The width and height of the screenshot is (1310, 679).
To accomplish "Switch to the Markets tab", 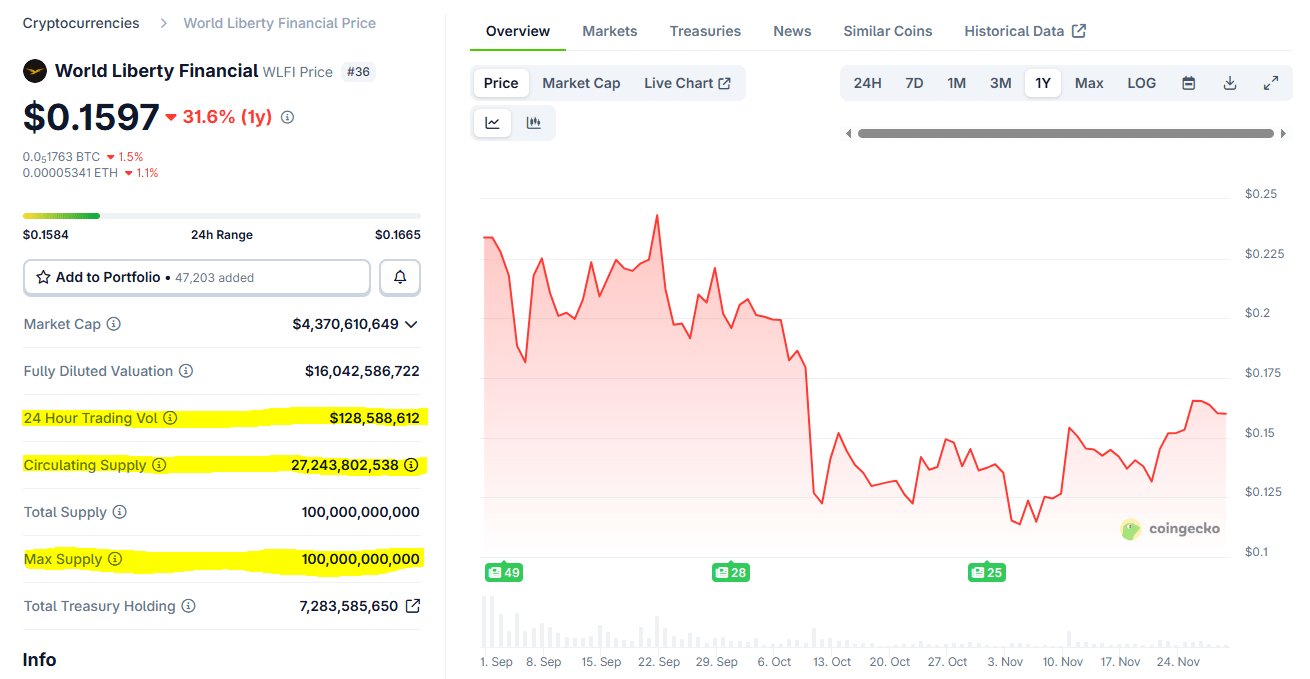I will [609, 31].
